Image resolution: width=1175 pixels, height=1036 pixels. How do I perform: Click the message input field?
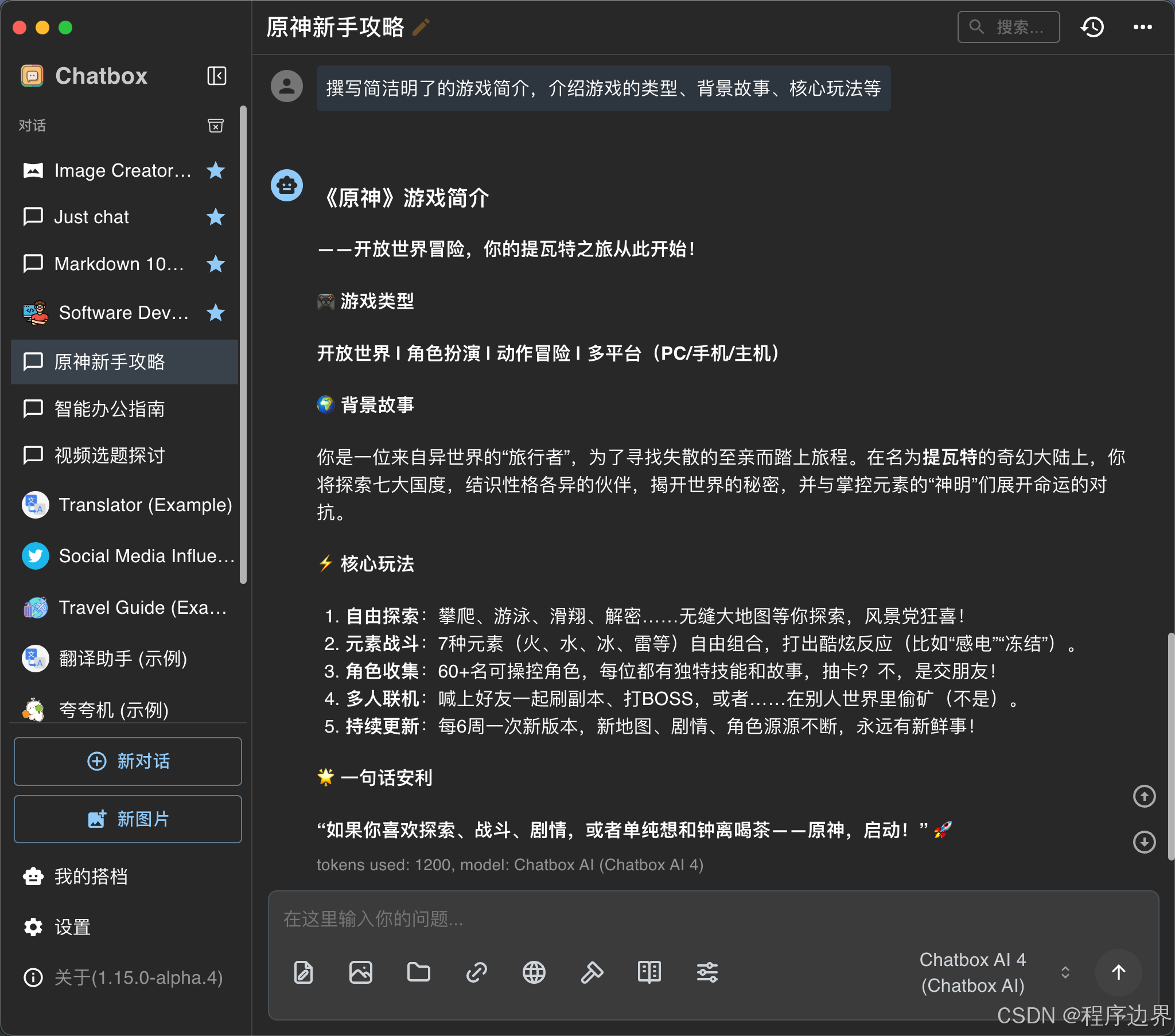coord(713,919)
